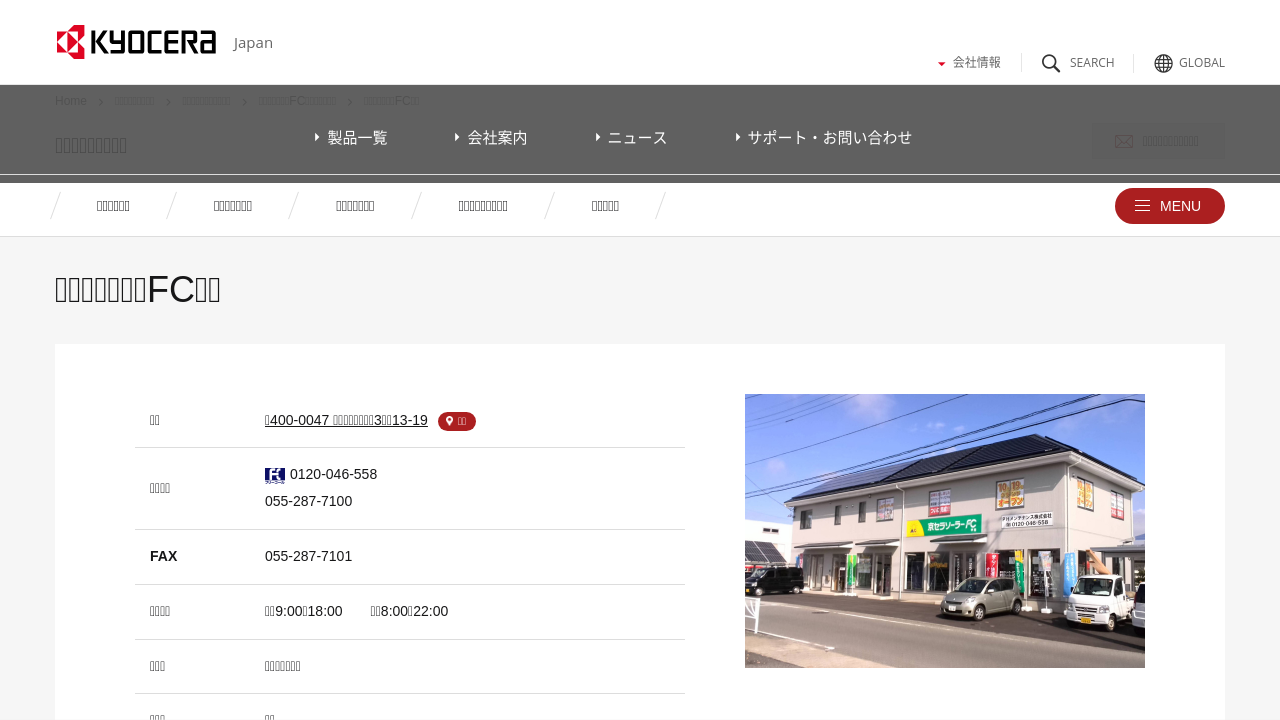Screen dimensions: 1280x720
Task: Click the storefront building photo
Action: (944, 531)
